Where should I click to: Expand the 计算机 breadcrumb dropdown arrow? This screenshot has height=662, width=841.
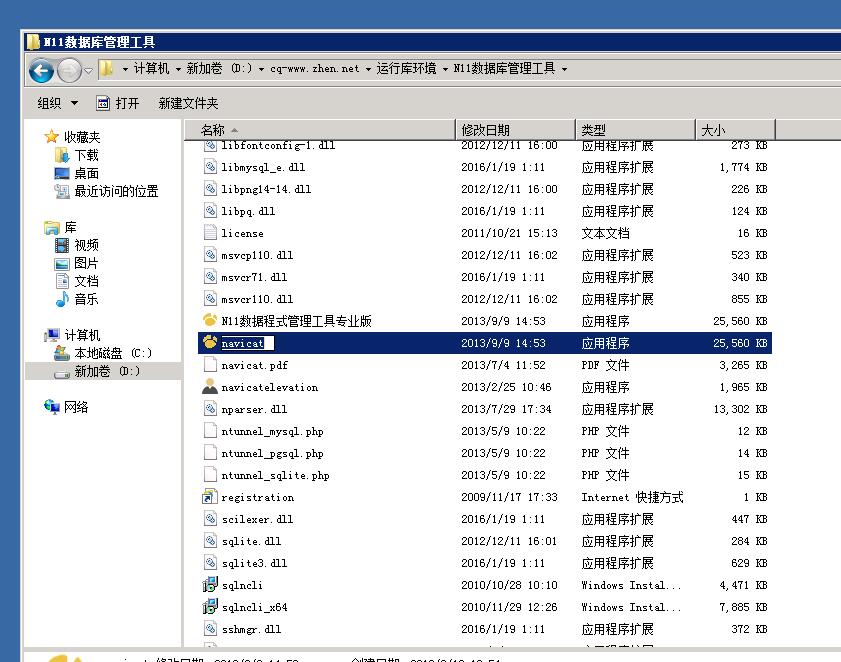point(178,69)
